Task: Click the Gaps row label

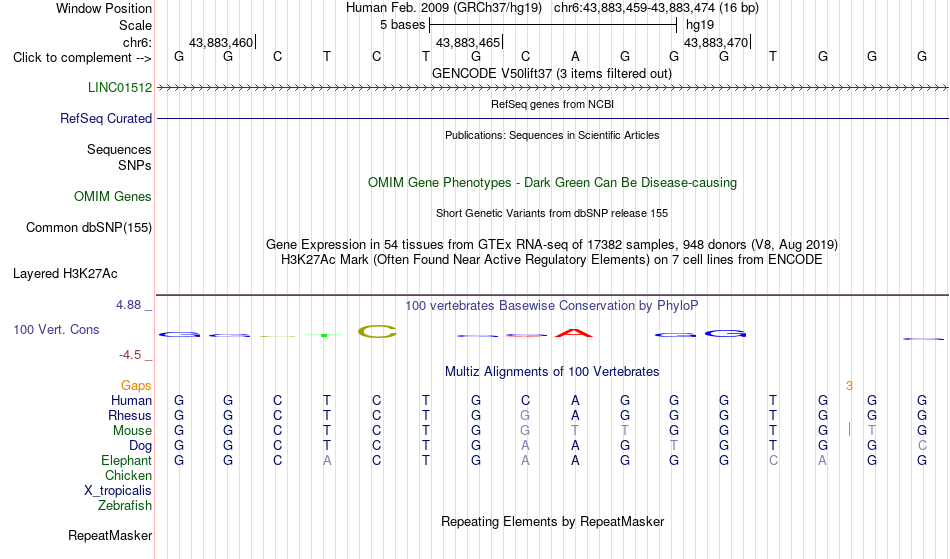Action: 136,385
